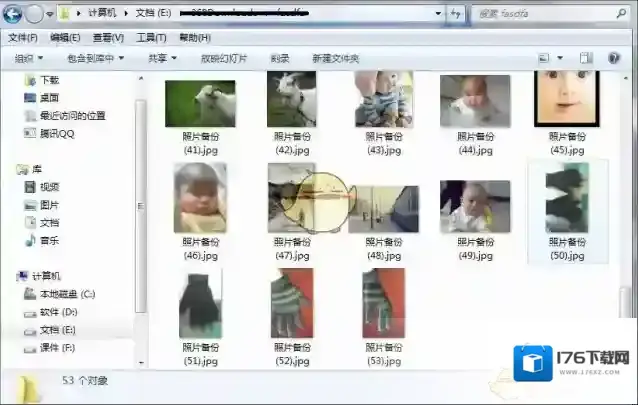
Task: Click the help question mark icon
Action: click(614, 58)
